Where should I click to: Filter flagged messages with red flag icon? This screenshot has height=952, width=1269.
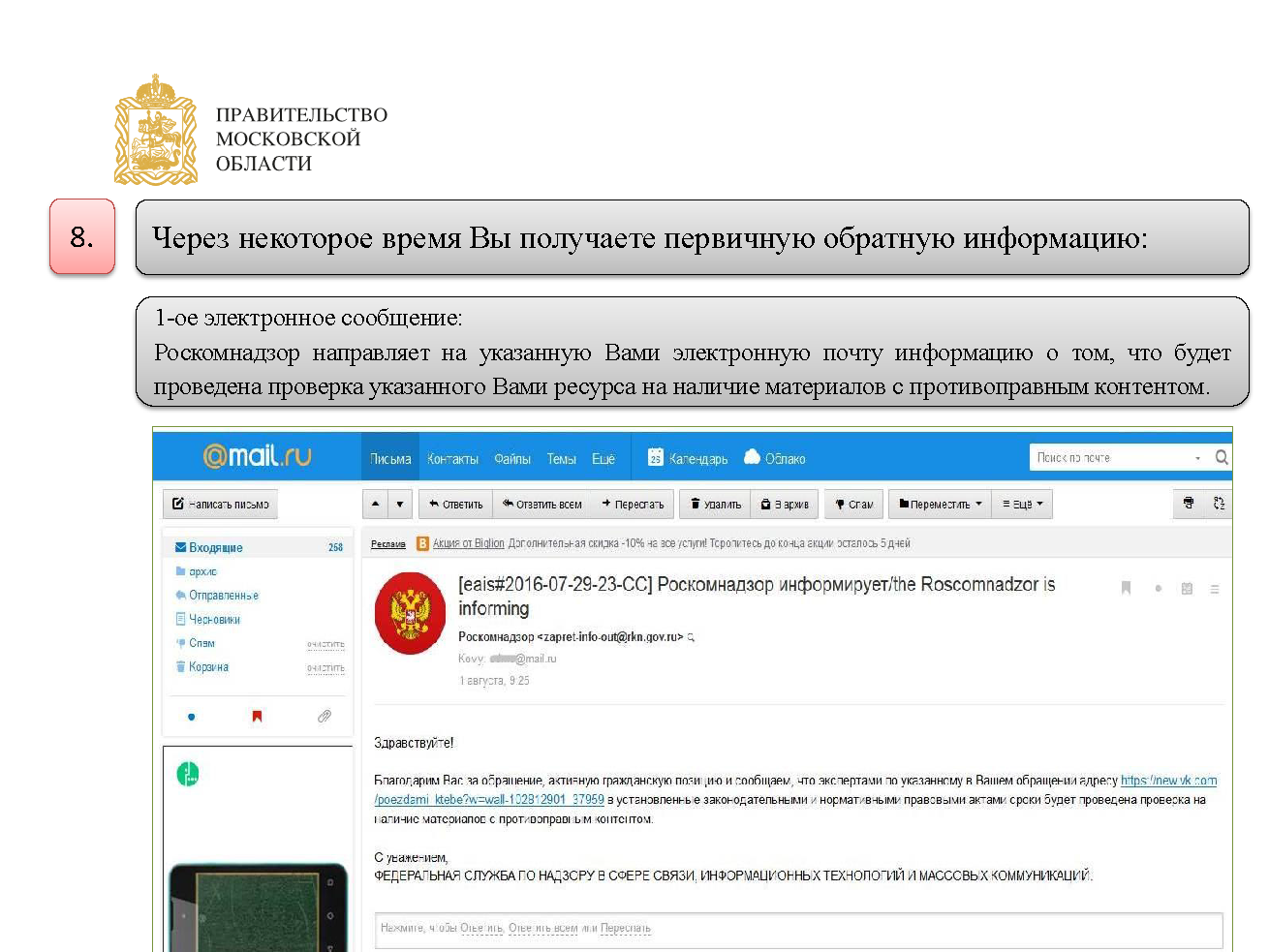click(x=257, y=717)
